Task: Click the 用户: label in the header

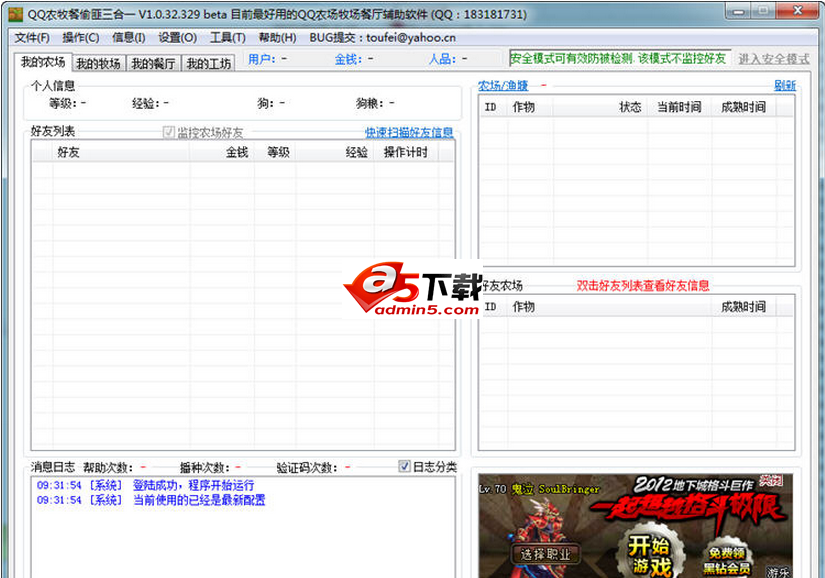Action: point(261,59)
